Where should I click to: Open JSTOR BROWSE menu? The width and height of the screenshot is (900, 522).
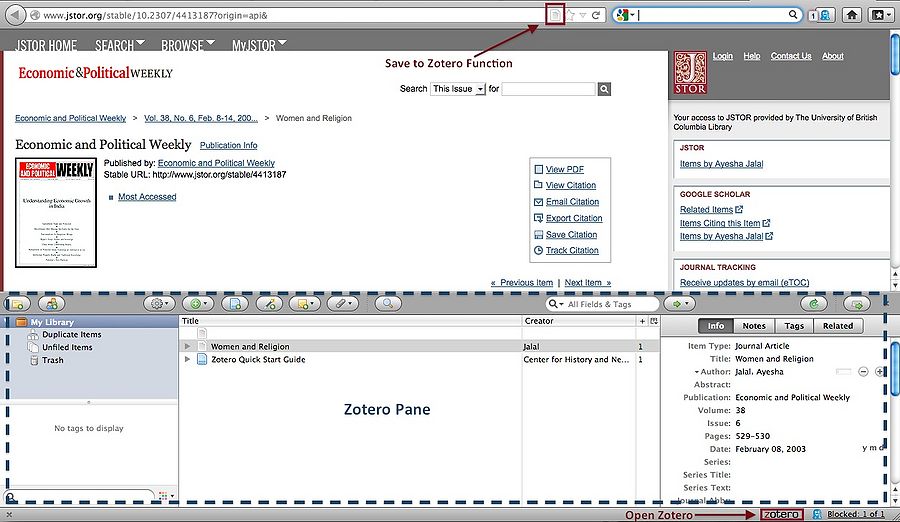[188, 45]
